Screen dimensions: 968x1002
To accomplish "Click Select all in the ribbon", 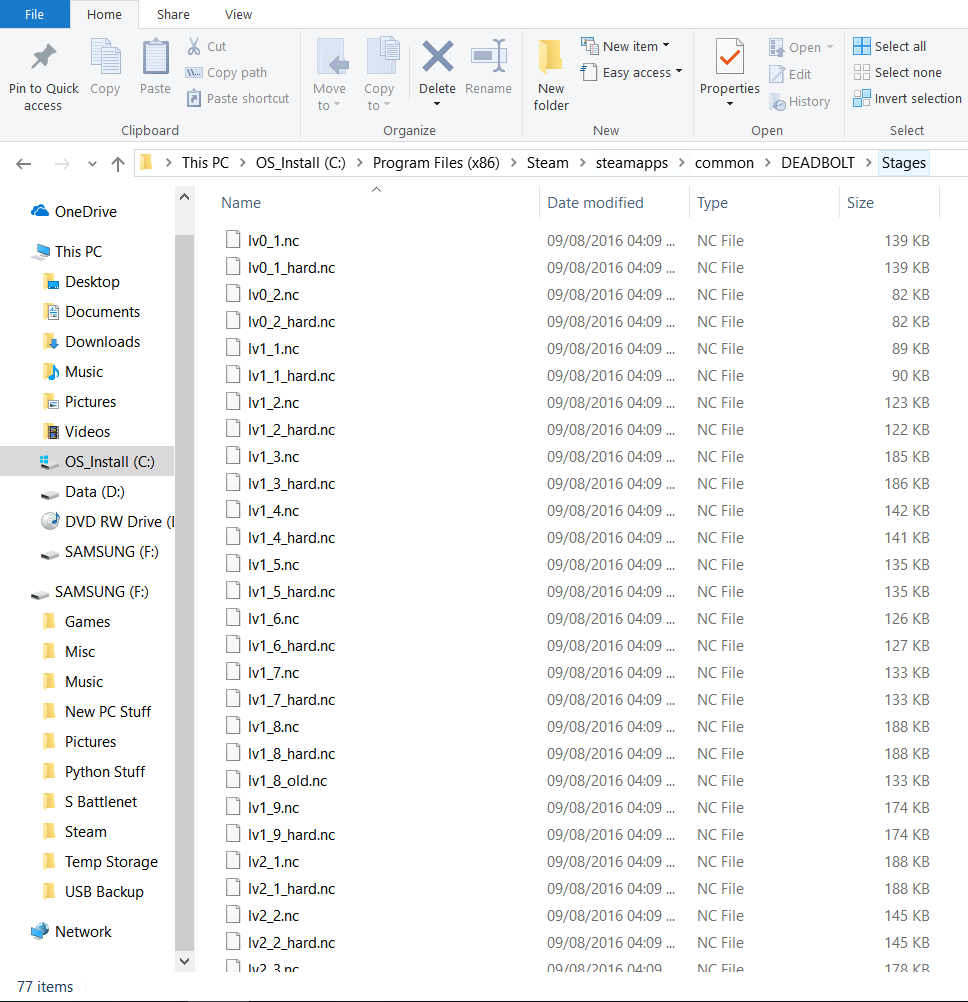I will coord(889,46).
